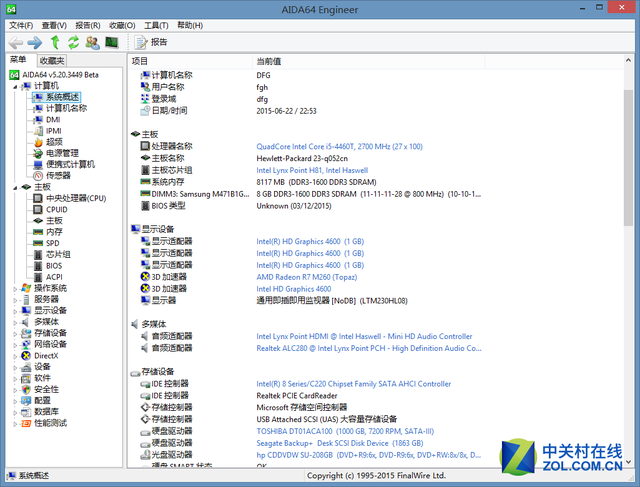Click the 软件 software icon
Image resolution: width=640 pixels, height=487 pixels.
[x=26, y=378]
